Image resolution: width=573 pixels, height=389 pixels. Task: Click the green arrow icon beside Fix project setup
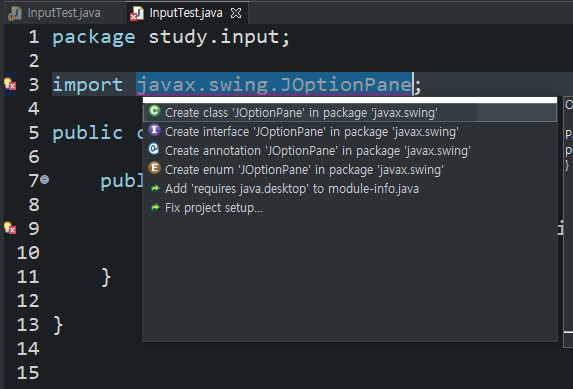click(155, 207)
